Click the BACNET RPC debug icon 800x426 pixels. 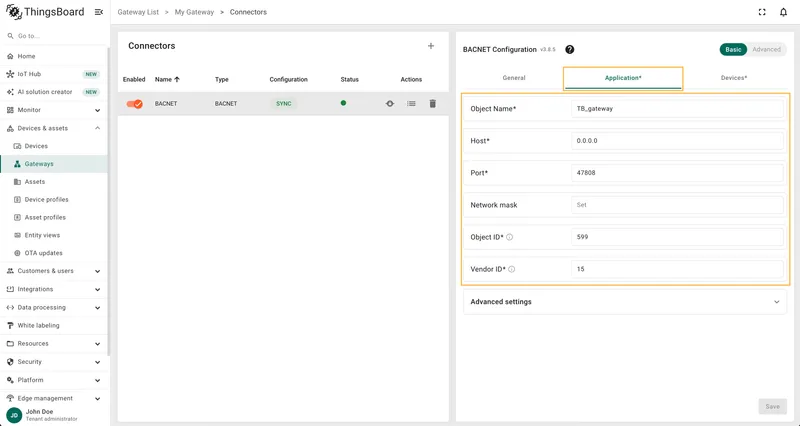390,104
